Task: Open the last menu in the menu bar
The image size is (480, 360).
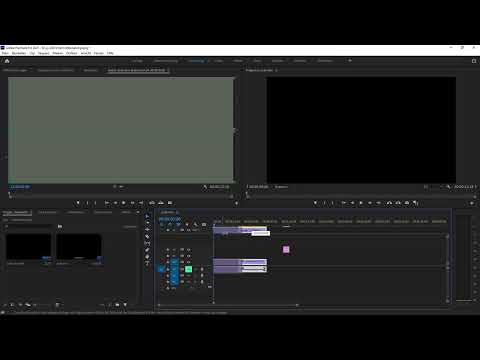Action: [x=110, y=53]
